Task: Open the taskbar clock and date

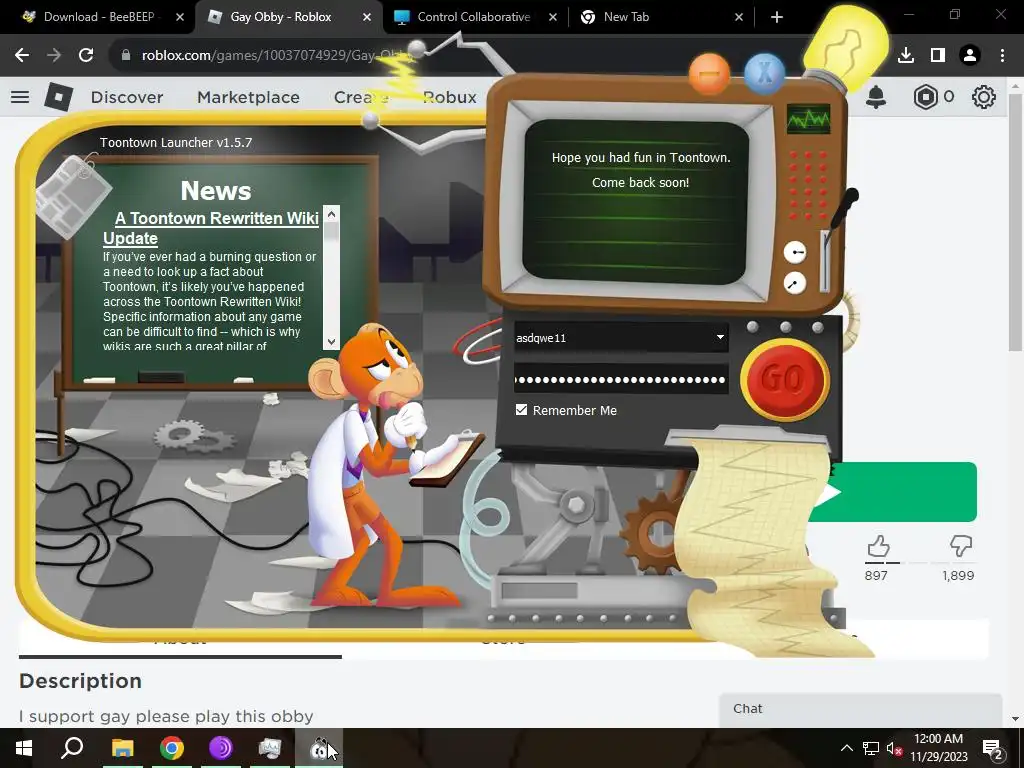Action: pyautogui.click(x=938, y=748)
